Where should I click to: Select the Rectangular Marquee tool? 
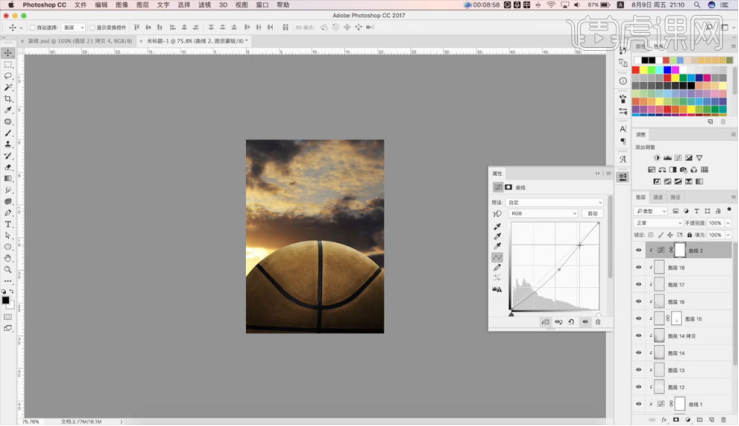tap(8, 64)
